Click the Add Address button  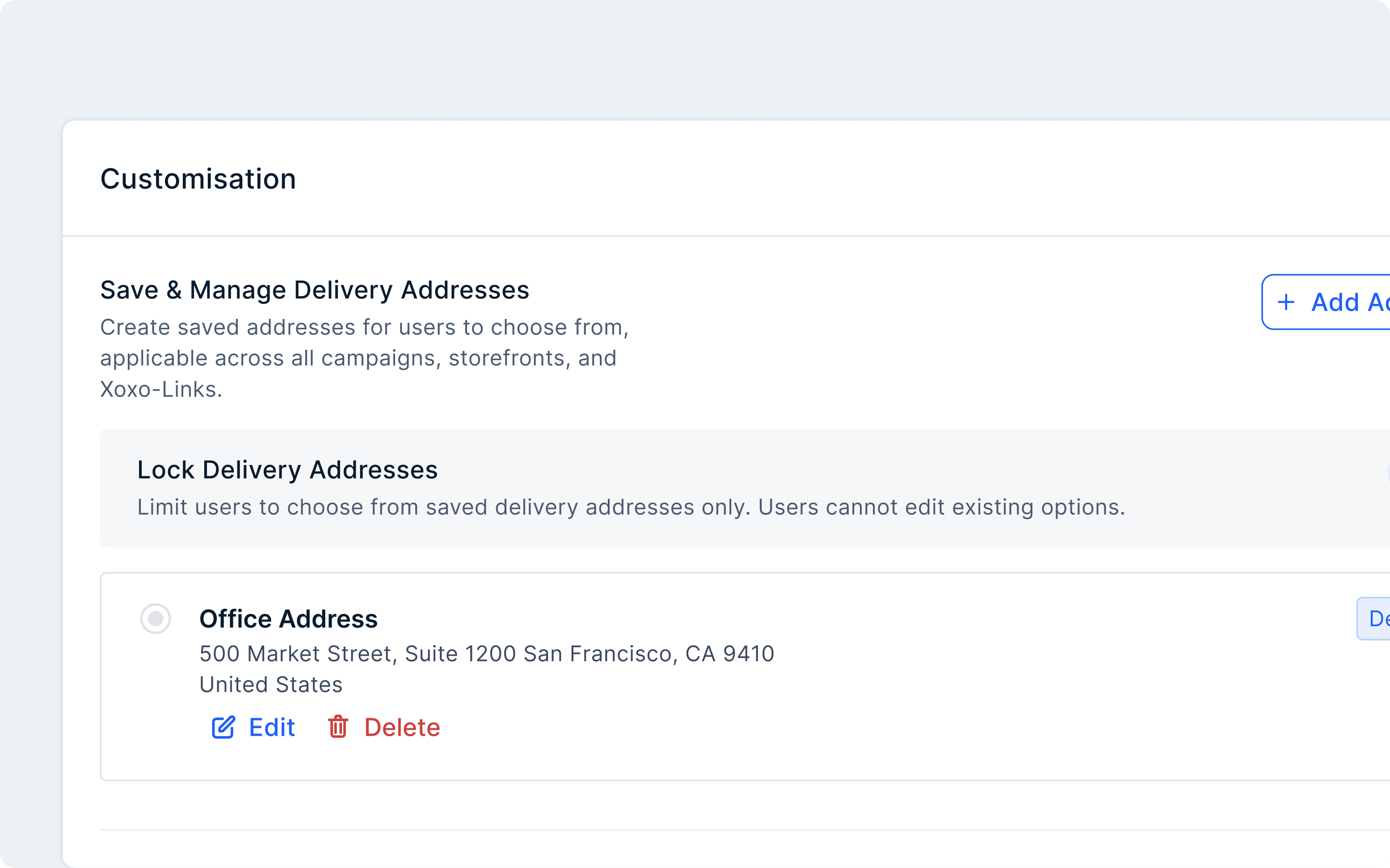pos(1326,302)
